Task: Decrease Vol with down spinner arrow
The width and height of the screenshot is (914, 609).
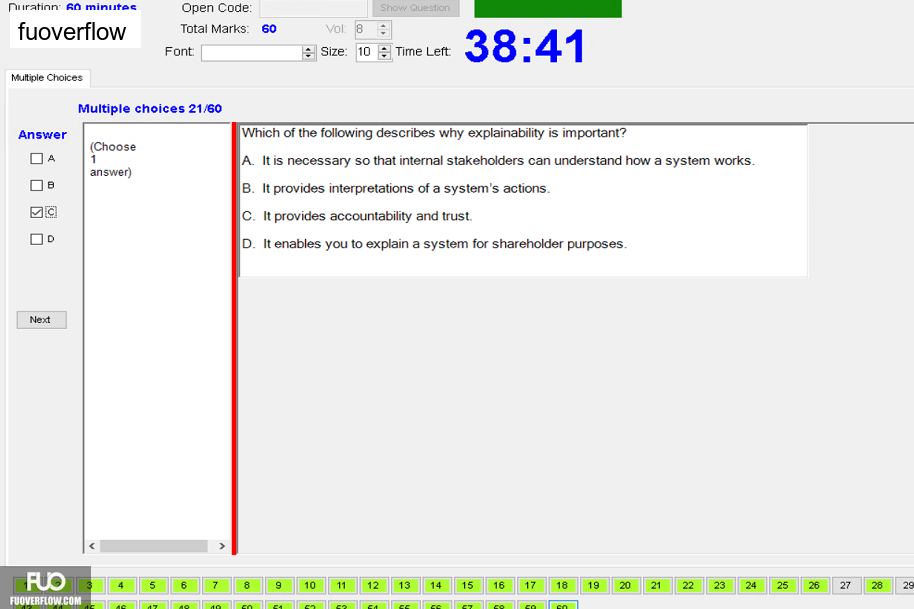Action: click(383, 33)
